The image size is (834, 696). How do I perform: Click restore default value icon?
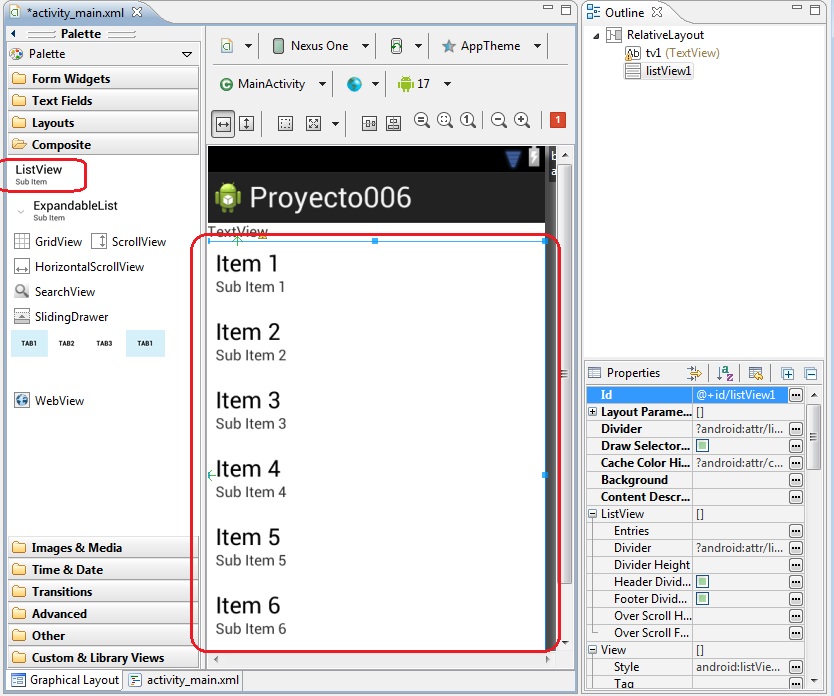[755, 374]
